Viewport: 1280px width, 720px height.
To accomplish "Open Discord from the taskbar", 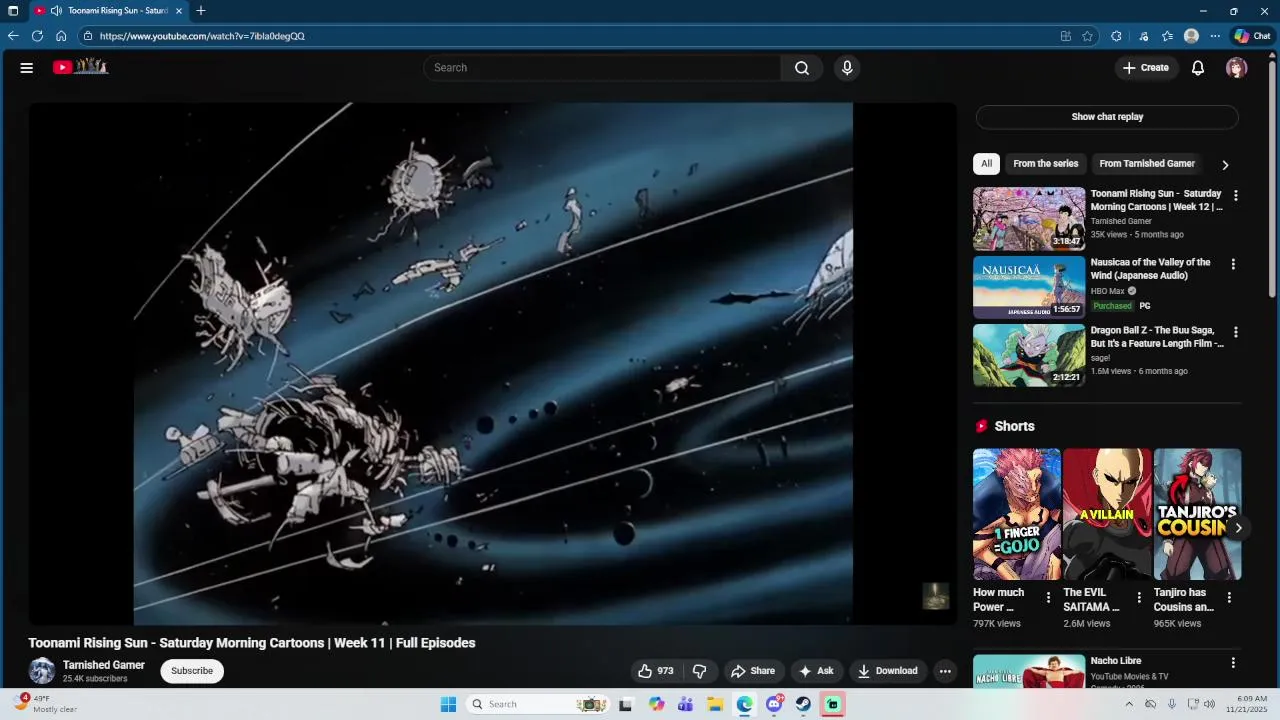I will coord(774,704).
